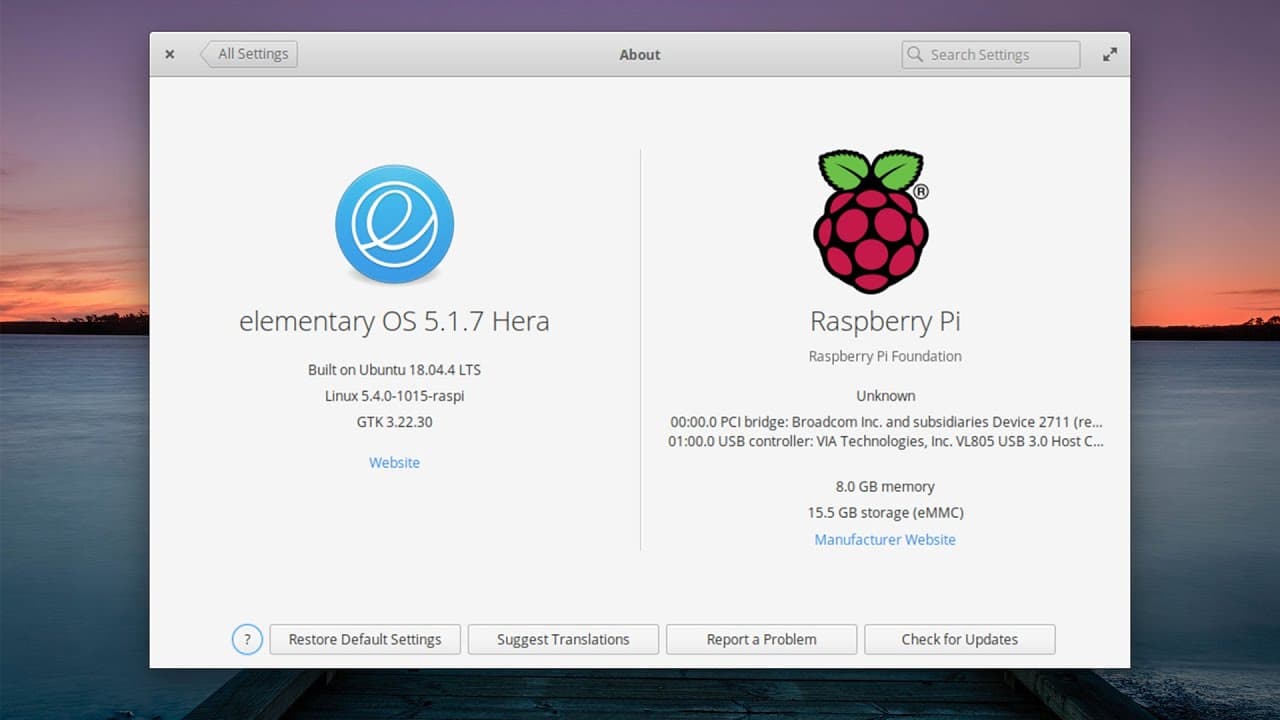Click the About title in the header
The image size is (1280, 720).
(640, 55)
